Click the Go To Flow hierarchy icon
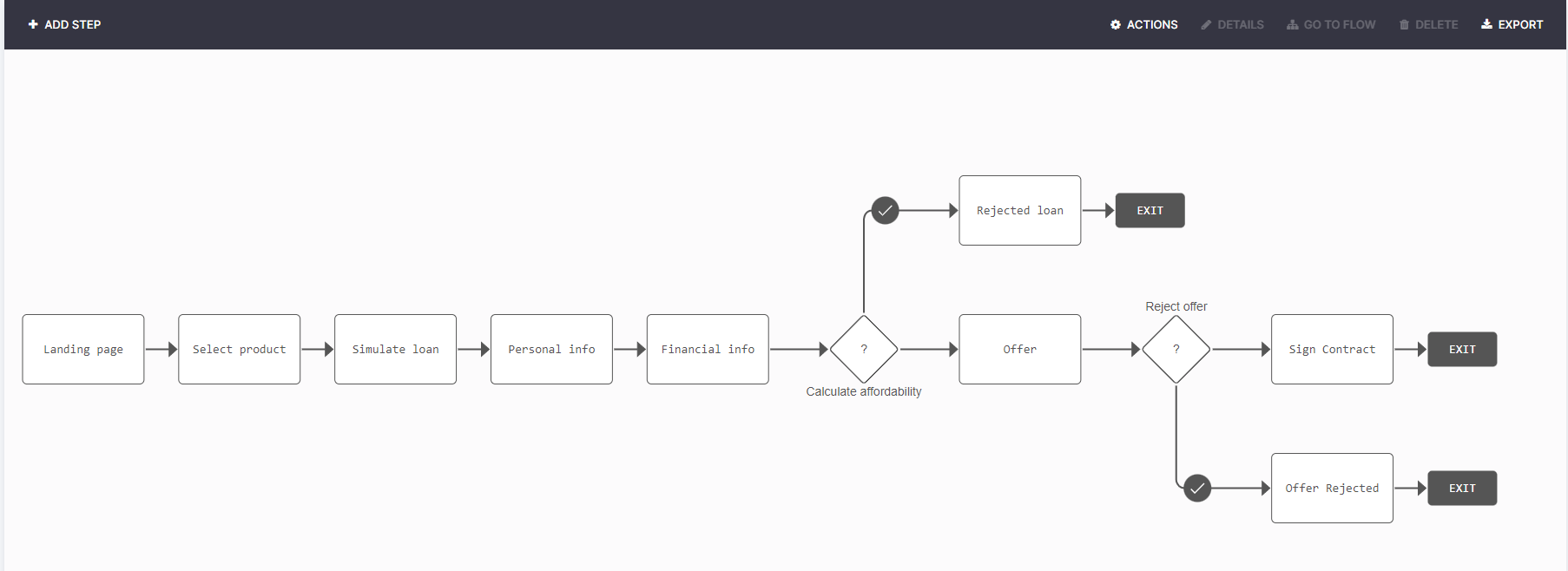The image size is (1568, 571). tap(1293, 24)
